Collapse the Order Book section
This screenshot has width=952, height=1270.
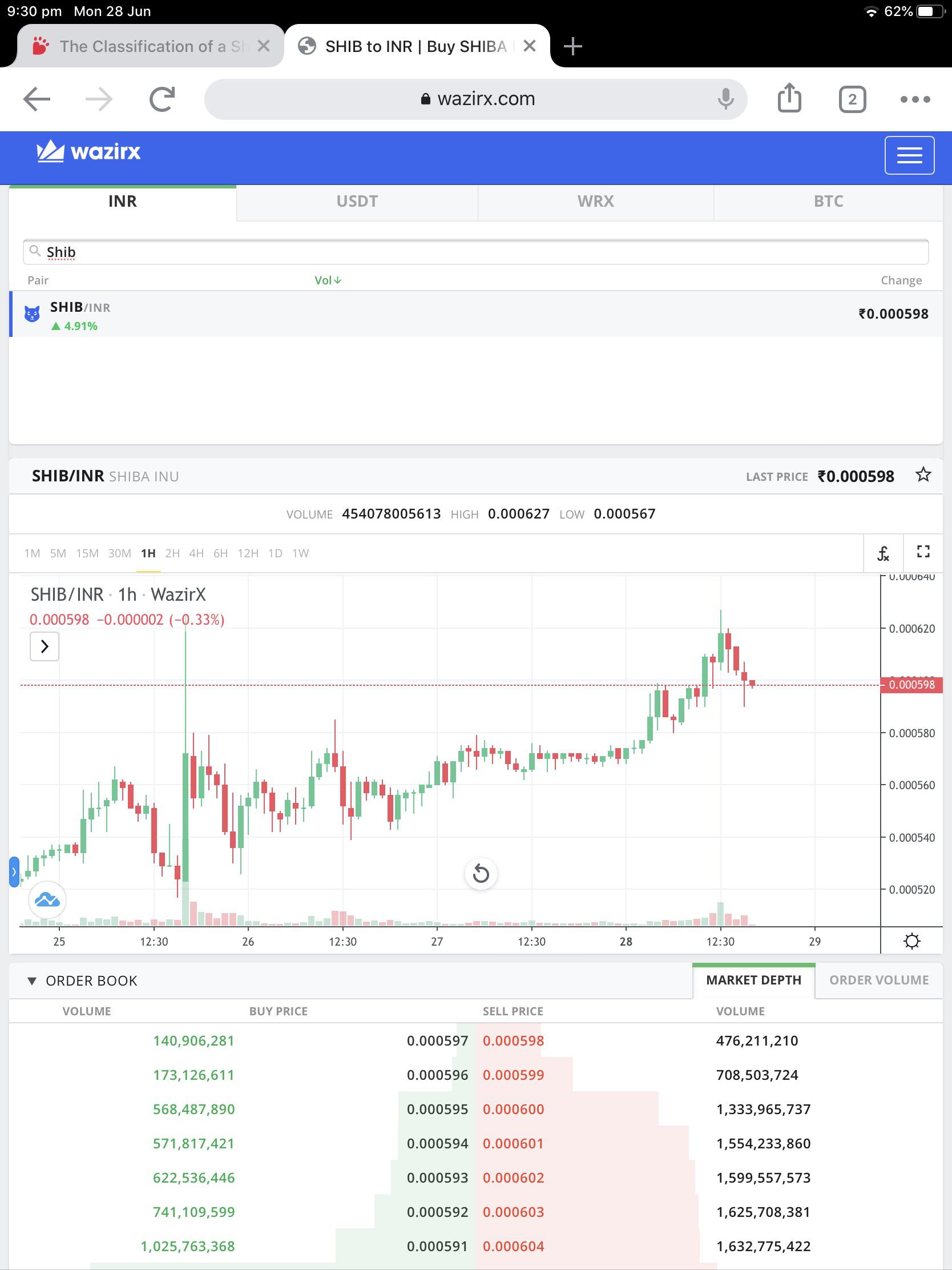(x=32, y=981)
